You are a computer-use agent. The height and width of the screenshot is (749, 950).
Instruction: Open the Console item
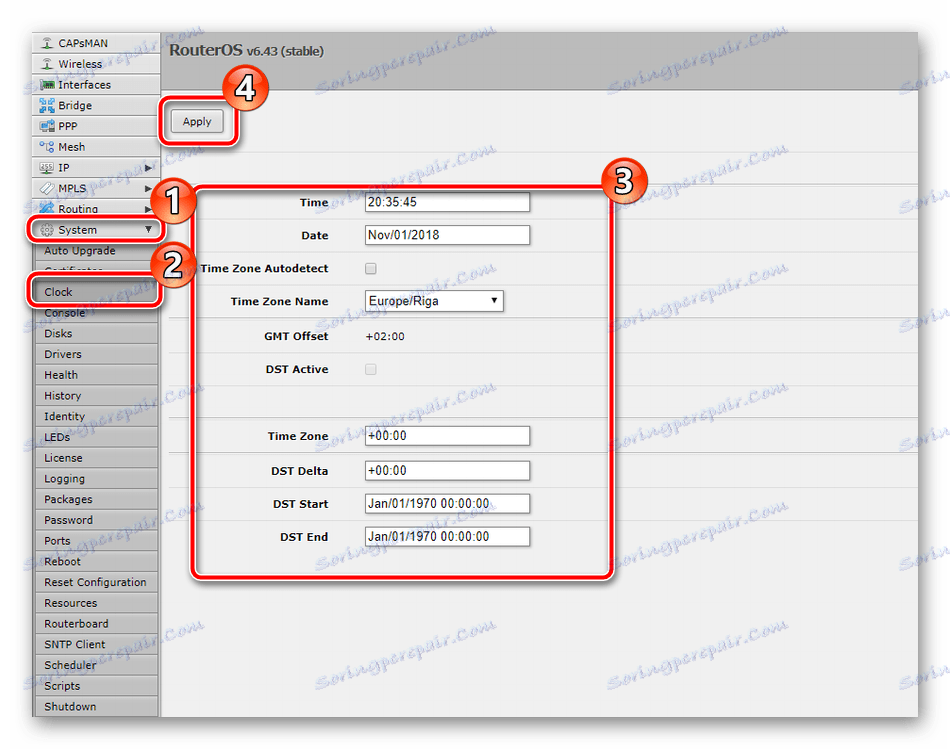click(97, 313)
